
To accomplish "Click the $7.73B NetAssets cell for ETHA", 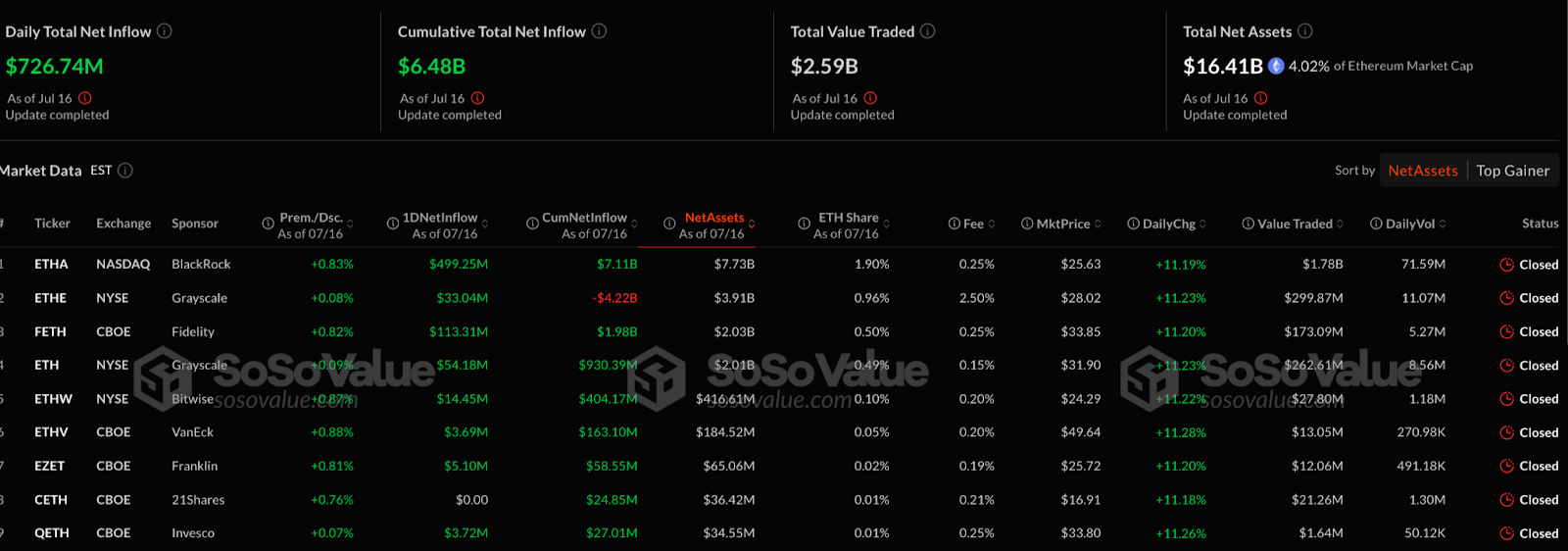I will point(734,265).
